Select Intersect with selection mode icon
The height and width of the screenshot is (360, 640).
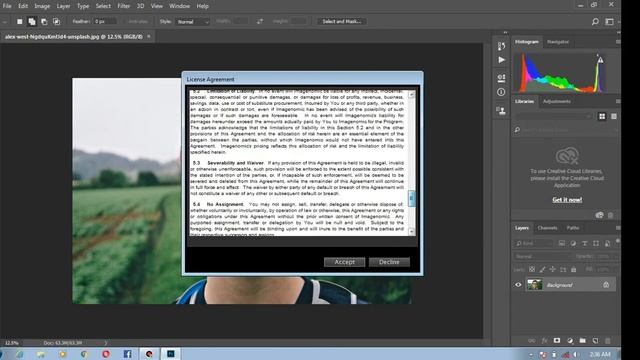pos(56,22)
